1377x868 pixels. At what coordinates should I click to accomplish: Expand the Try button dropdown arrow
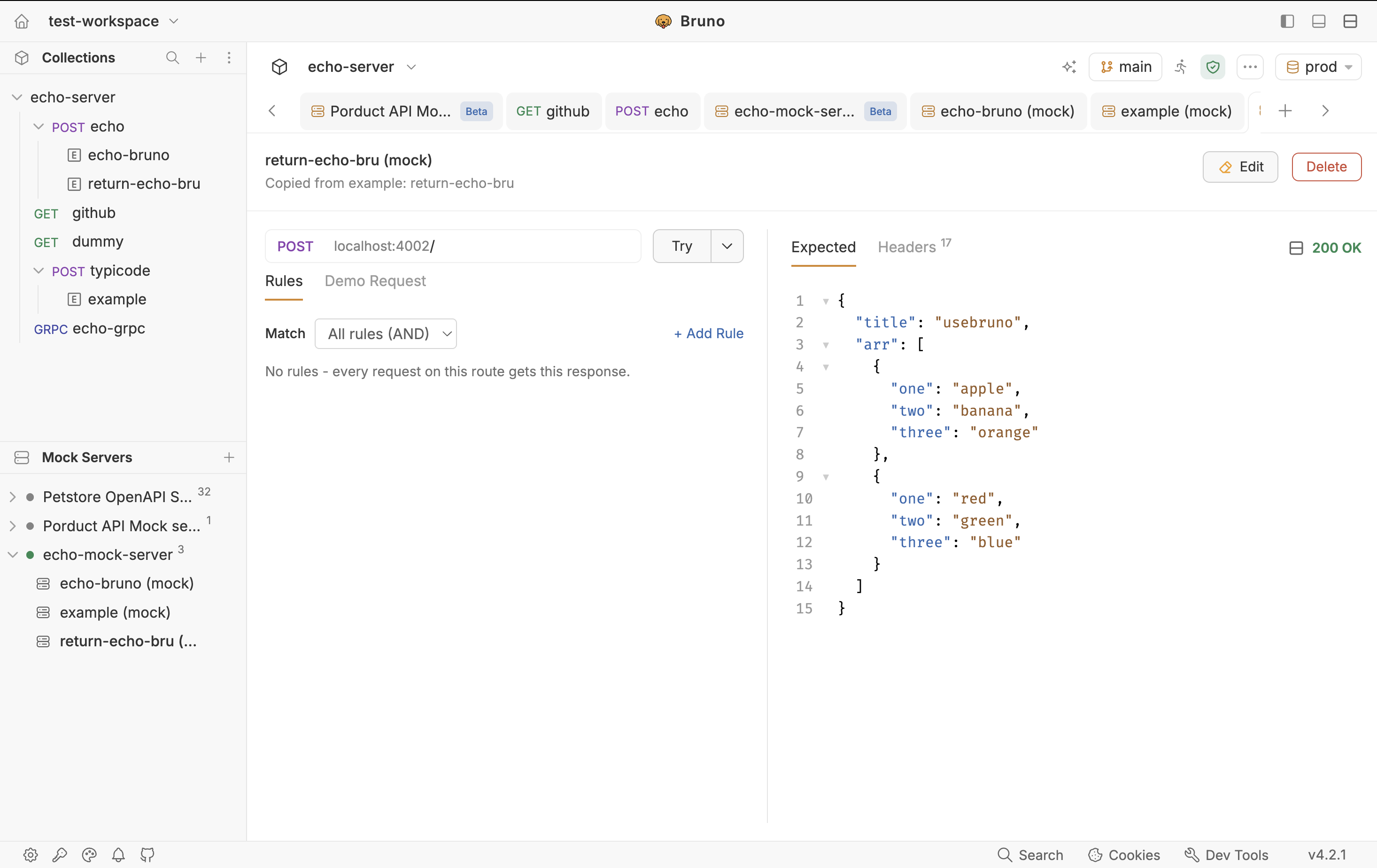[x=727, y=246]
